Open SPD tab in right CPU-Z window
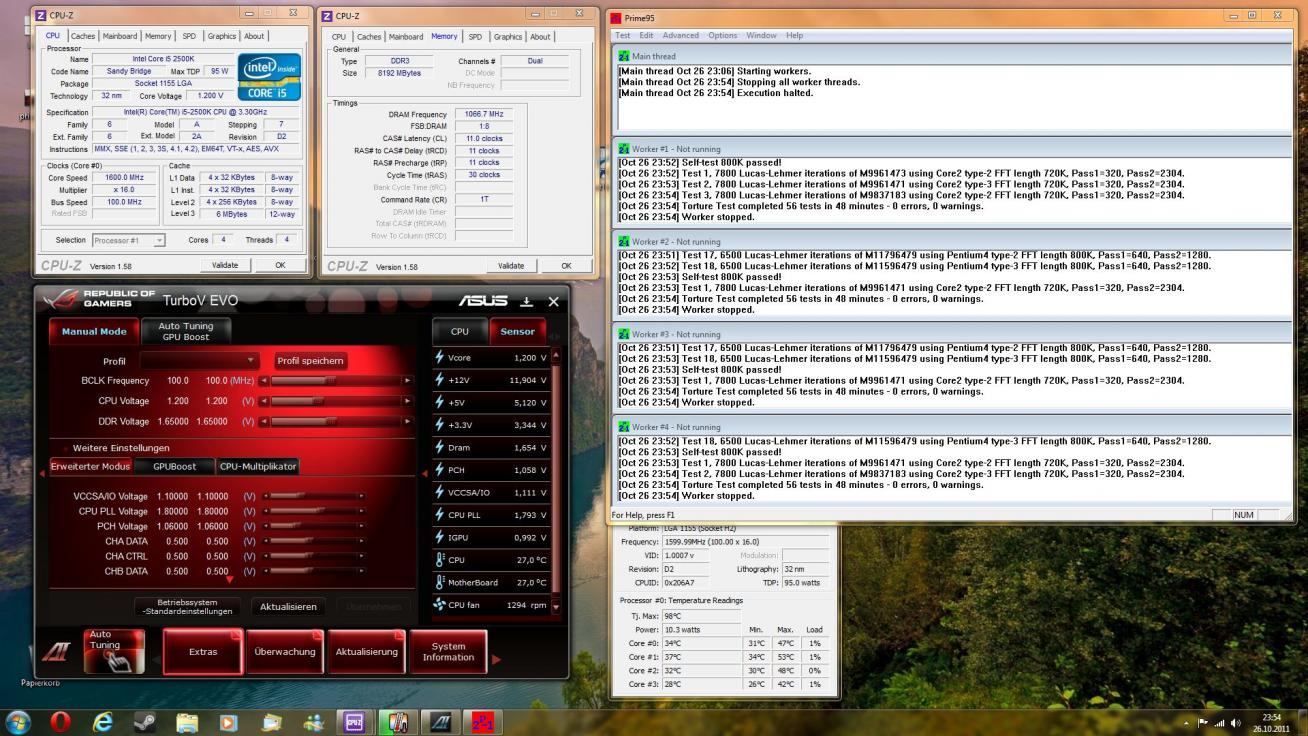1308x736 pixels. pyautogui.click(x=475, y=37)
